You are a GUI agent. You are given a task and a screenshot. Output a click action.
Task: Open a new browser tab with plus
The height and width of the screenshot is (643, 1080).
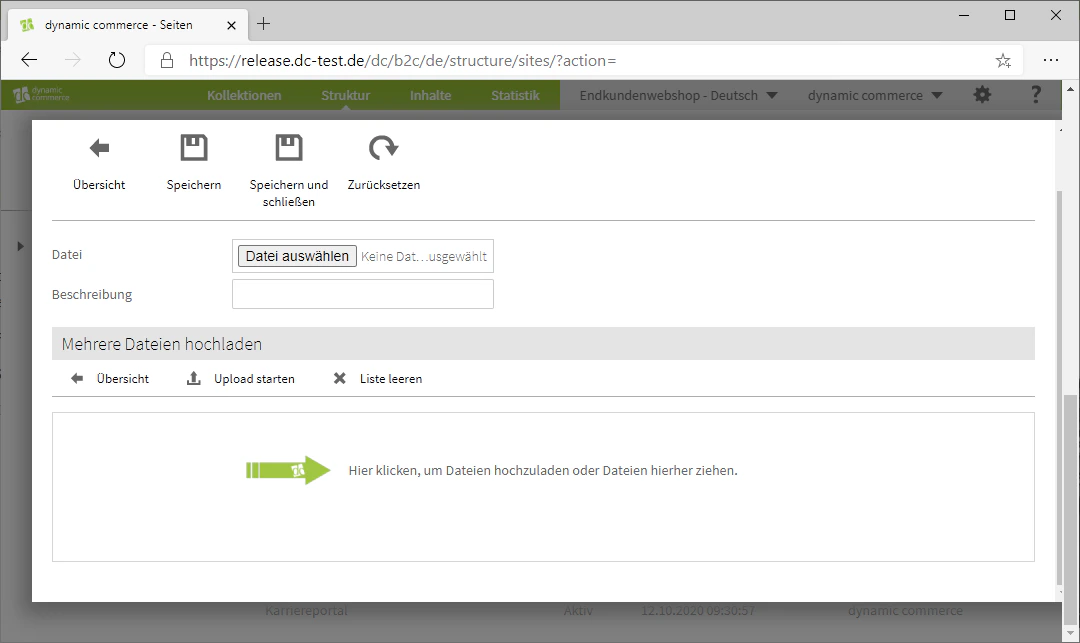point(263,24)
